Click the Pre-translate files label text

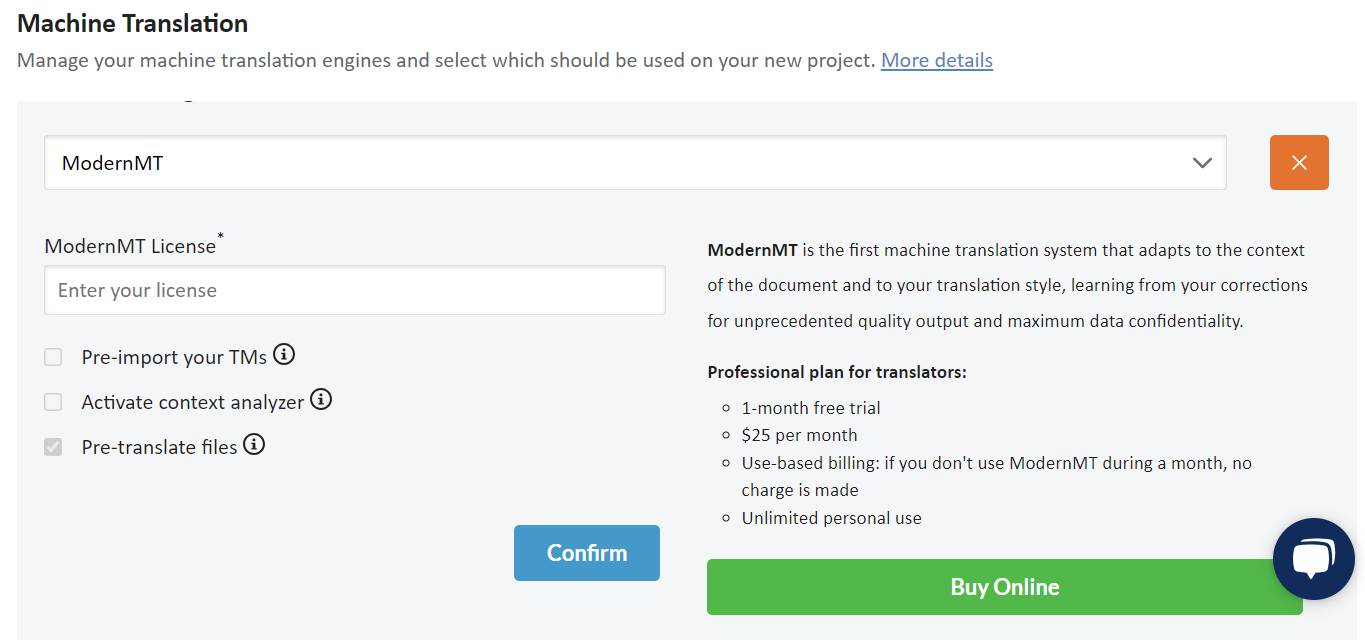click(160, 447)
